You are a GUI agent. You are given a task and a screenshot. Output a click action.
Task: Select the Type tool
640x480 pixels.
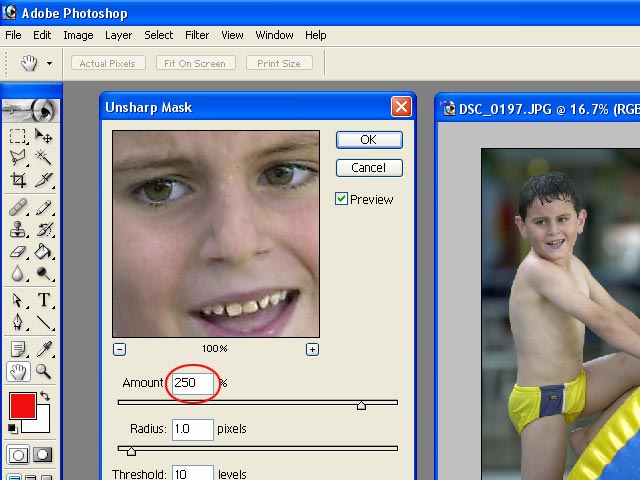(x=43, y=300)
